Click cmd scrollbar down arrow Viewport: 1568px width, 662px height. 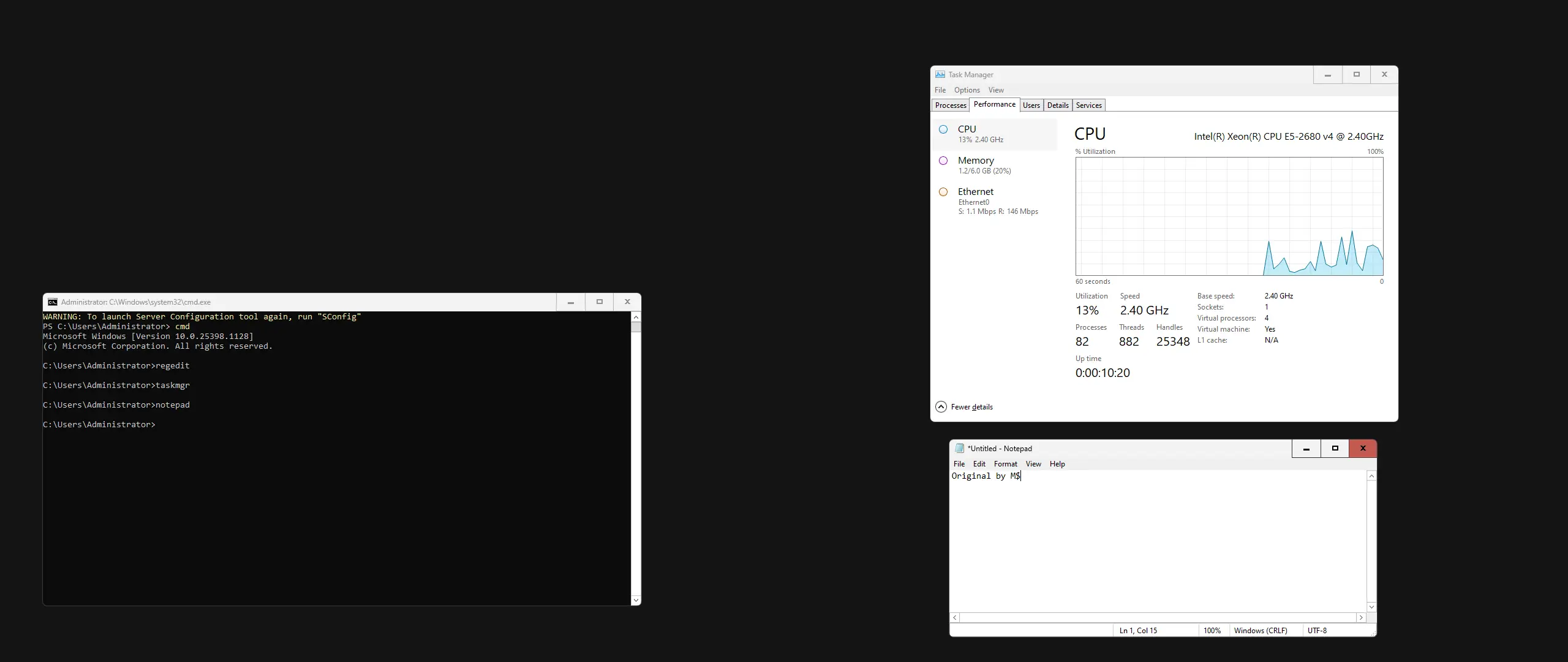(x=636, y=600)
